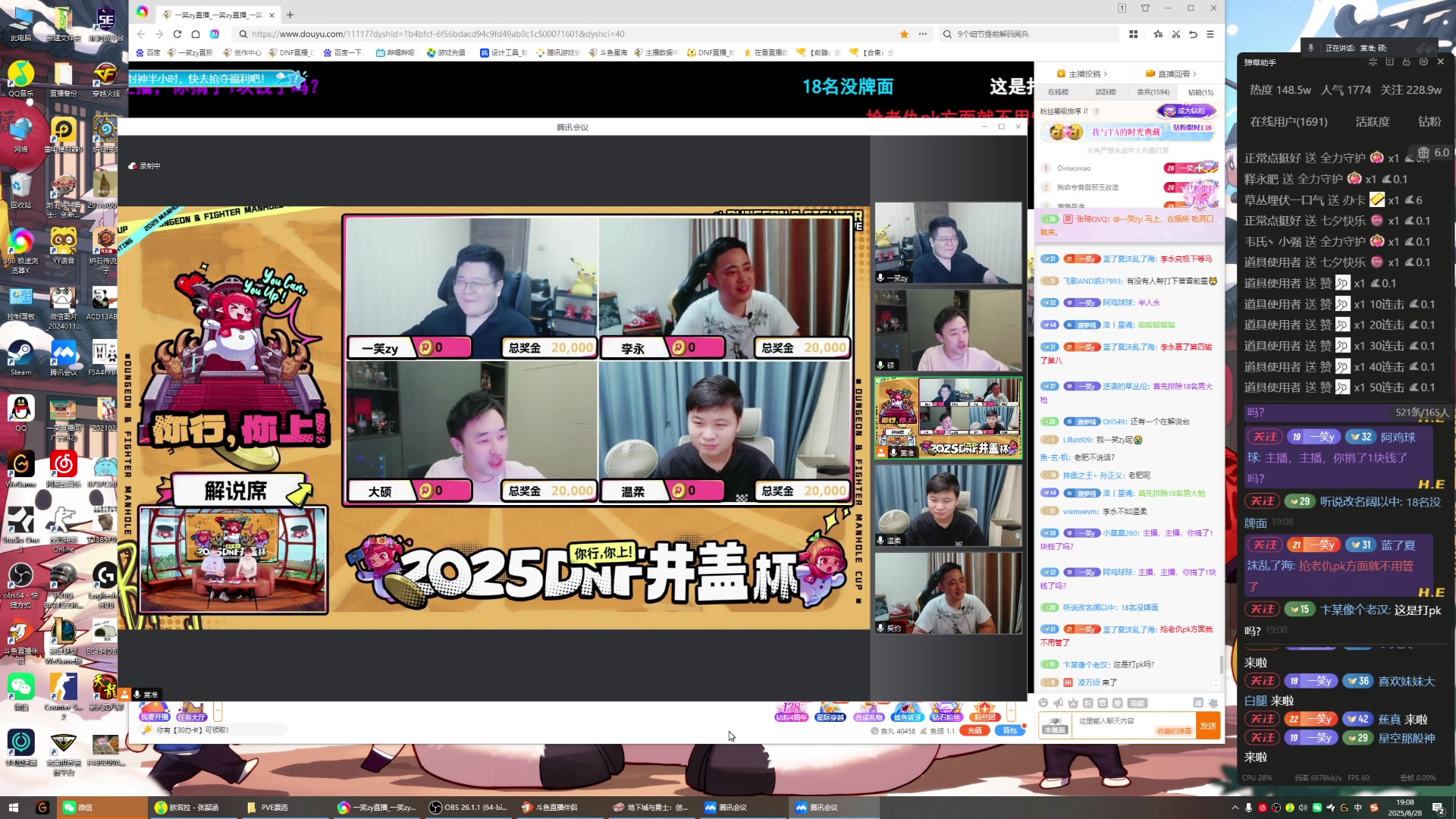Viewport: 1456px width, 819px height.
Task: Select the 钻粉(15) tab
Action: point(1200,92)
